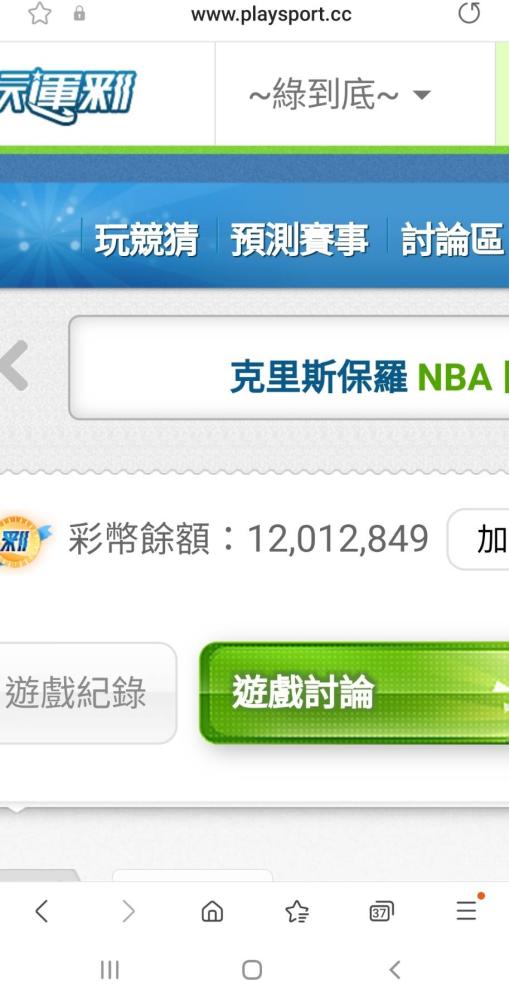Reload the page with refresh icon
The width and height of the screenshot is (509, 1000).
[x=469, y=13]
